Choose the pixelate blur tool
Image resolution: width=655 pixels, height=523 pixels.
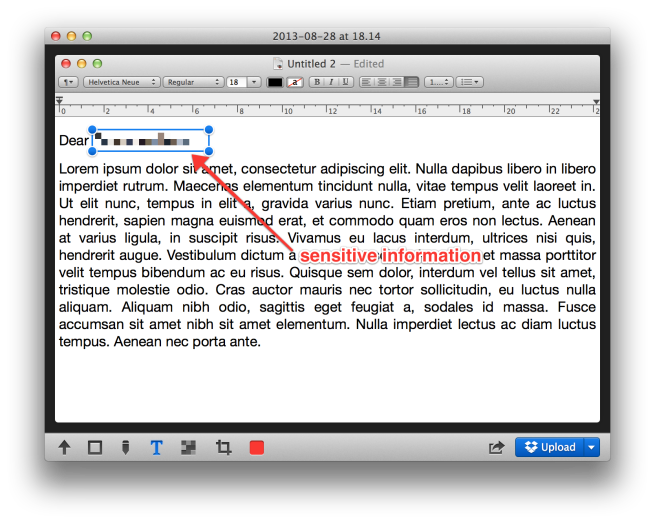(188, 448)
